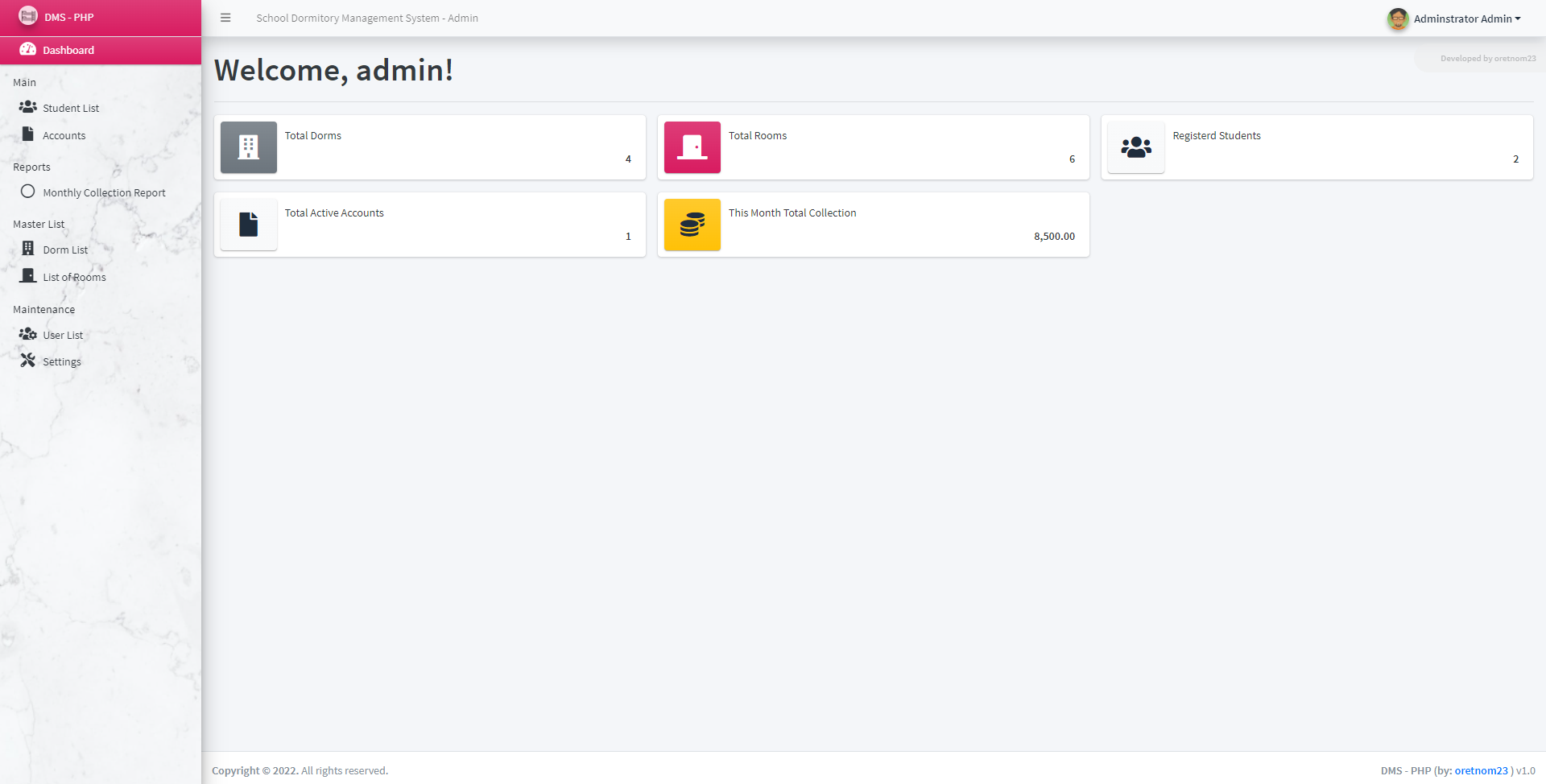Select the Monthly Collection Report circle icon

[x=28, y=192]
